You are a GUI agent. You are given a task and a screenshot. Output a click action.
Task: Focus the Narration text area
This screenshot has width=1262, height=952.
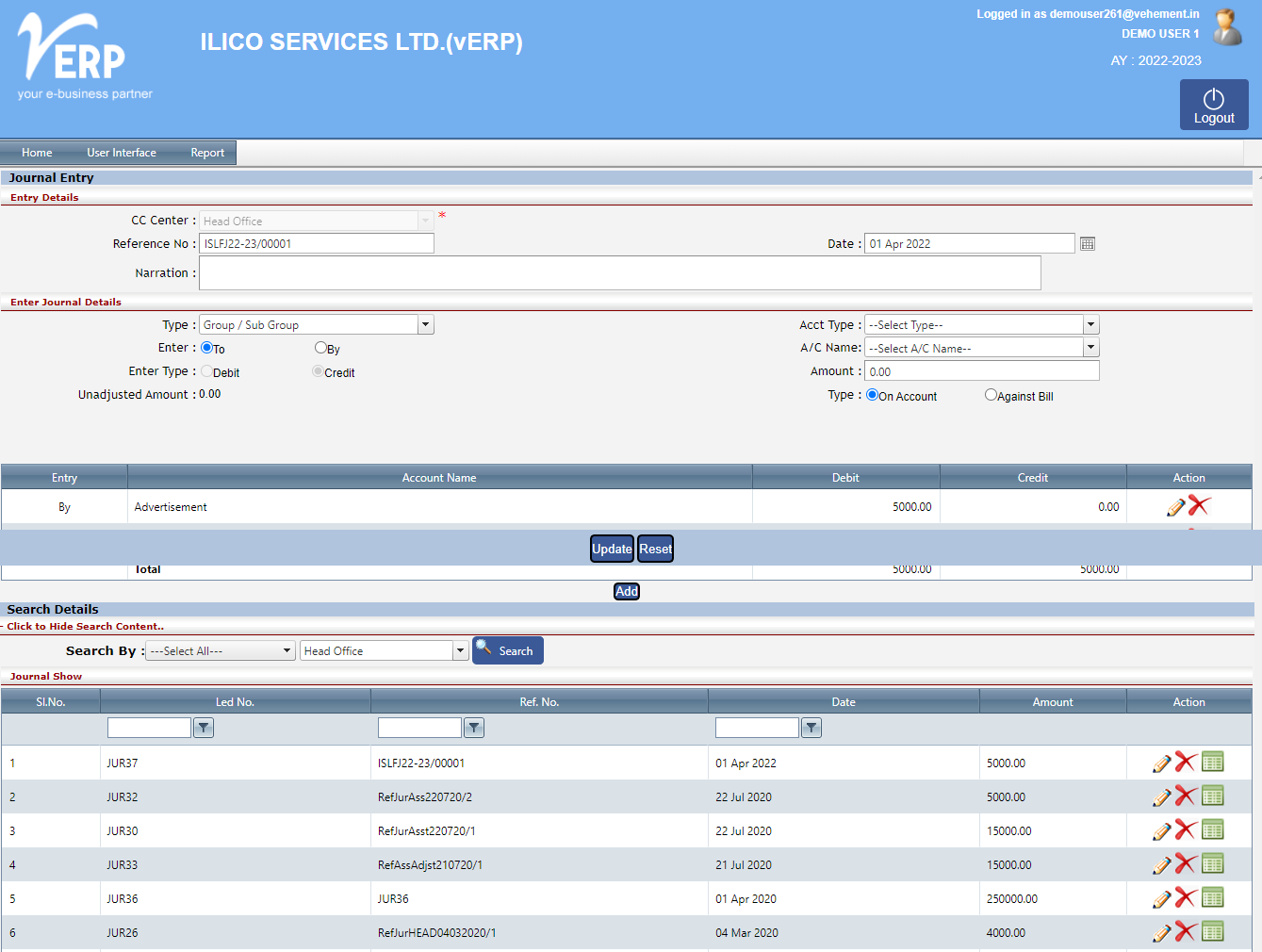coord(620,273)
